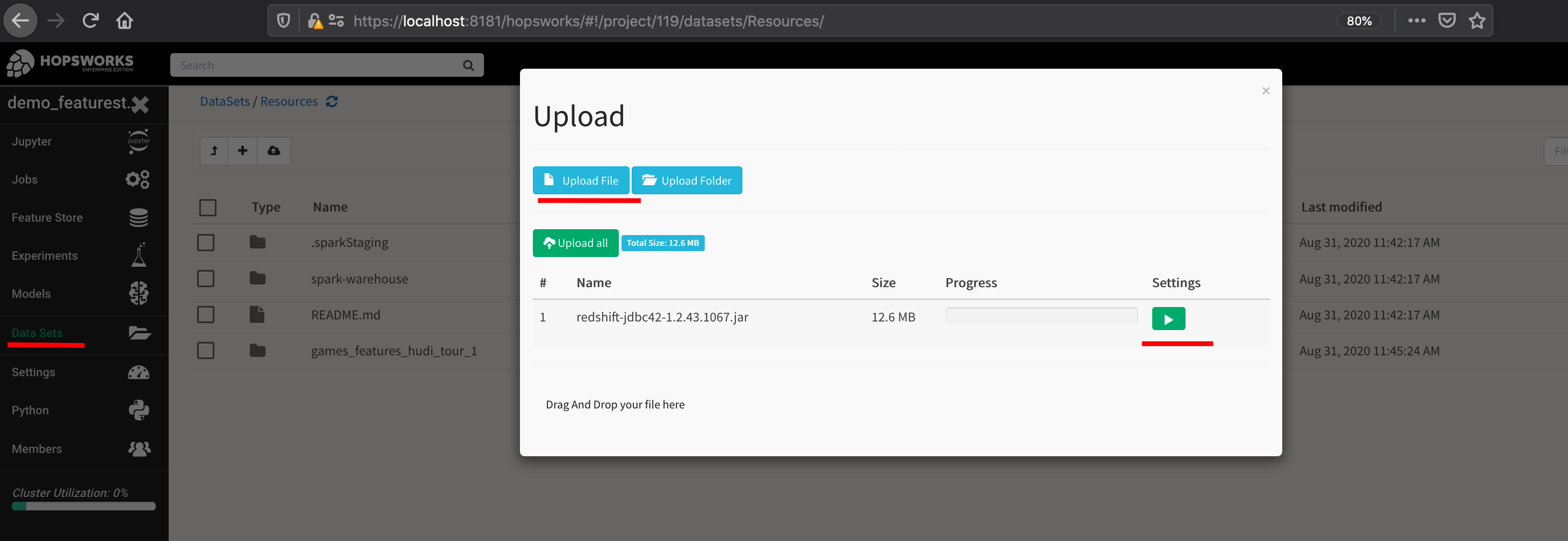This screenshot has width=1568, height=541.
Task: Check the .sparkStaging row checkbox
Action: 206,243
